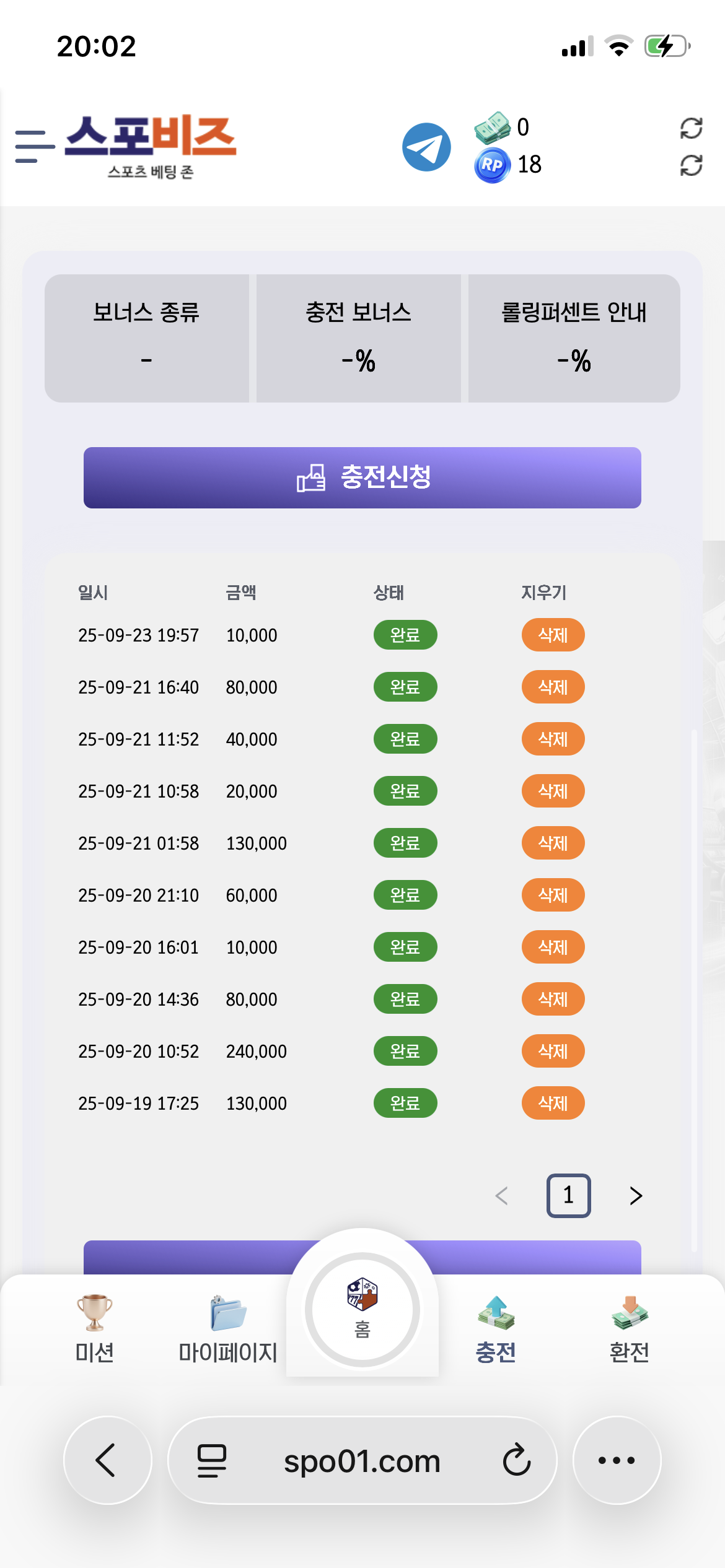Select page 1 in pagination
Image resolution: width=725 pixels, height=1568 pixels.
[568, 1195]
